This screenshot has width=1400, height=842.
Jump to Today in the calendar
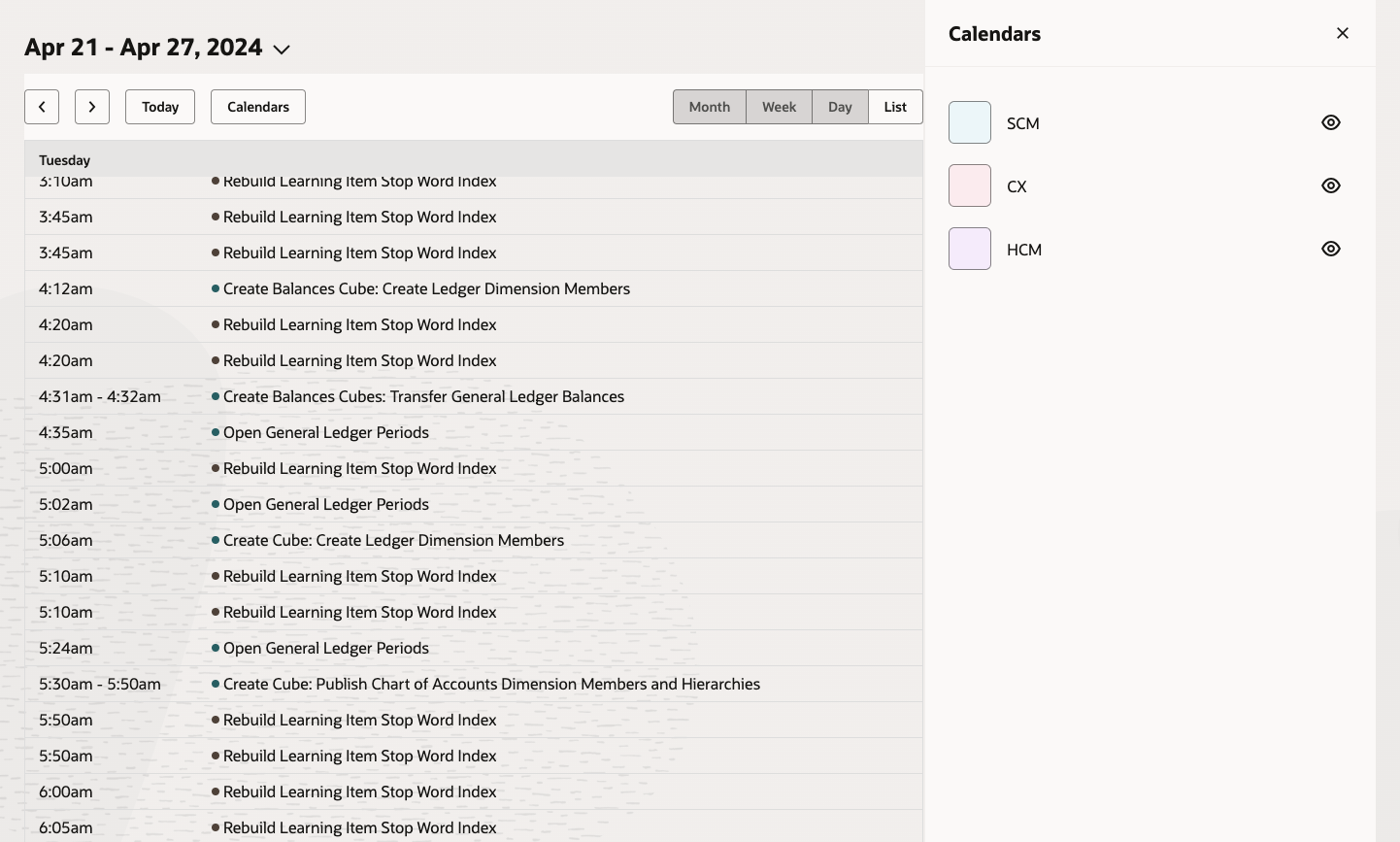[x=159, y=107]
